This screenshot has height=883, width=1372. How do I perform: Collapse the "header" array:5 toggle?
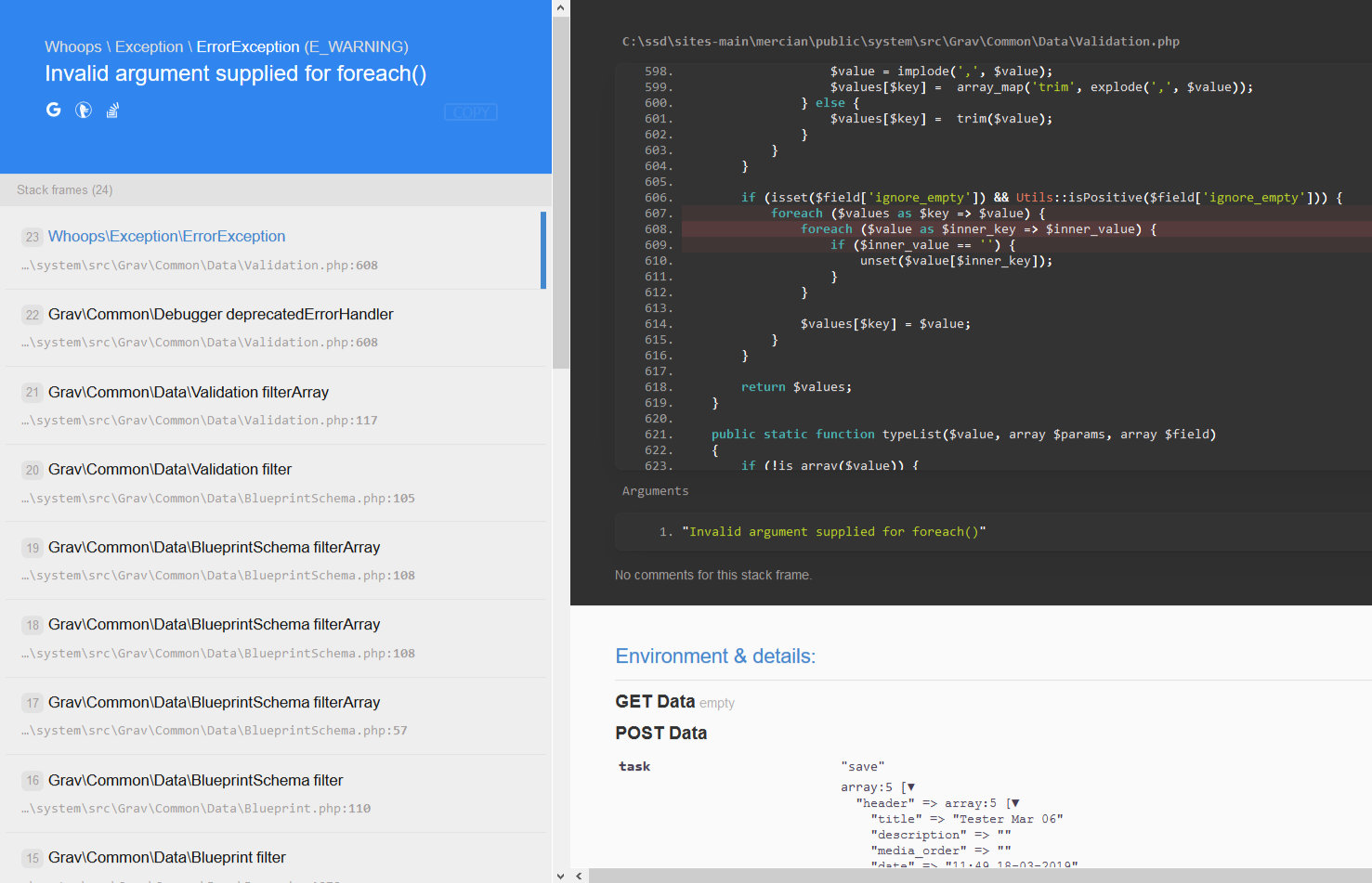point(1014,803)
